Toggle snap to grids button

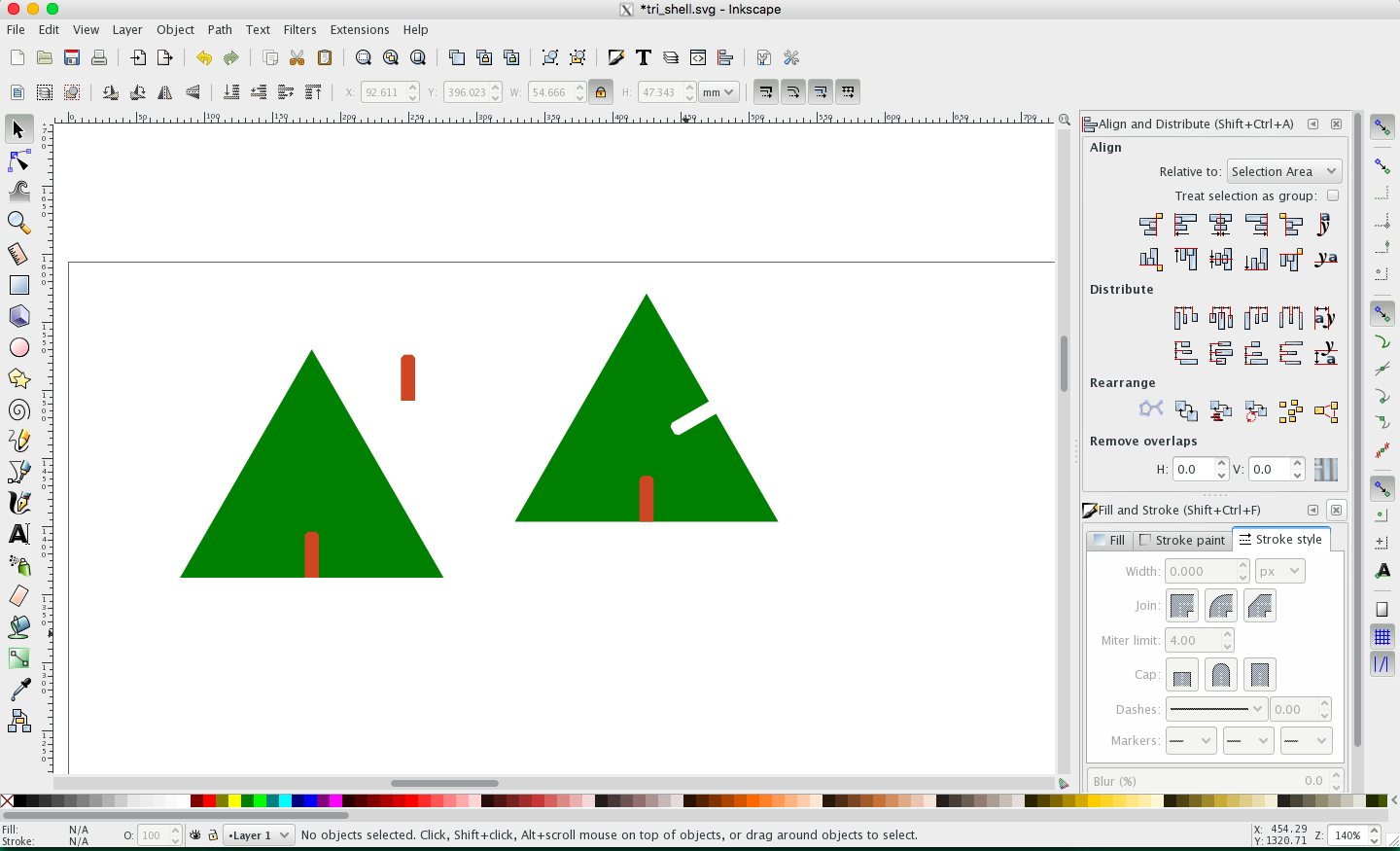(1382, 637)
